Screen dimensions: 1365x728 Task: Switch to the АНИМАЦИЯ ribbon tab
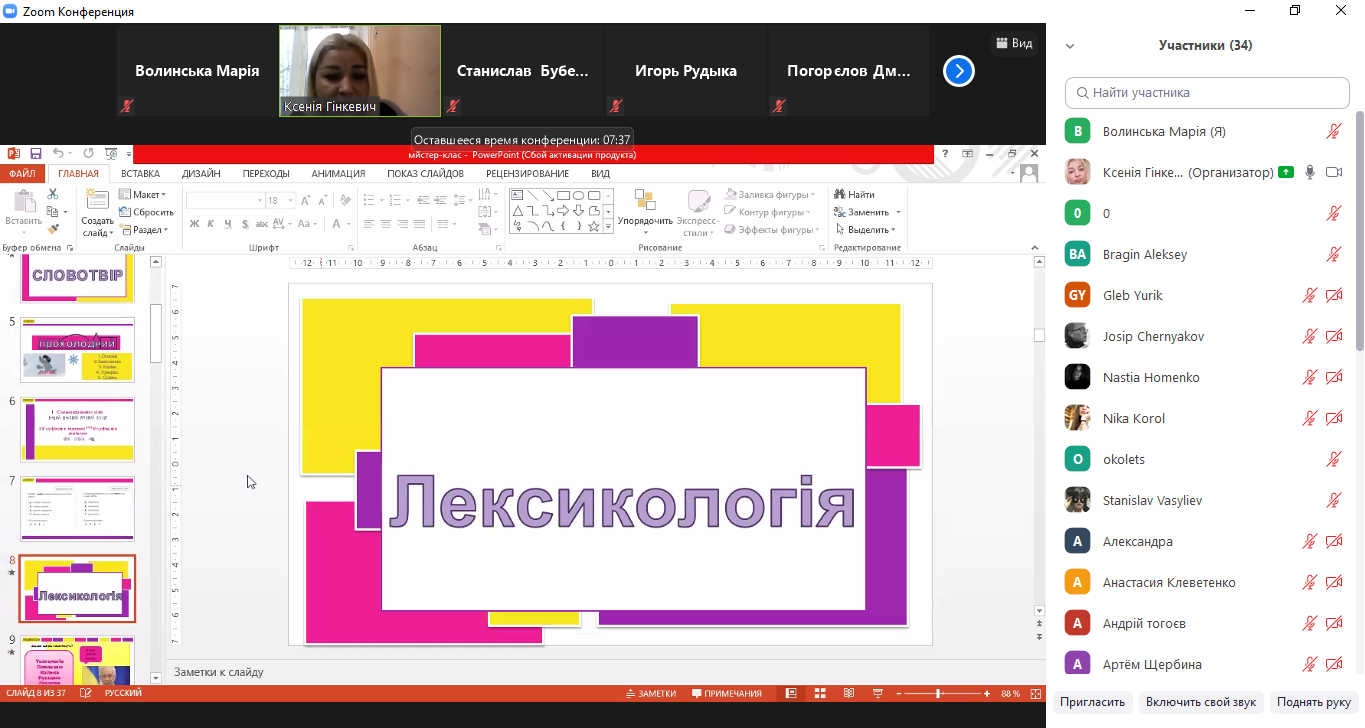tap(338, 173)
